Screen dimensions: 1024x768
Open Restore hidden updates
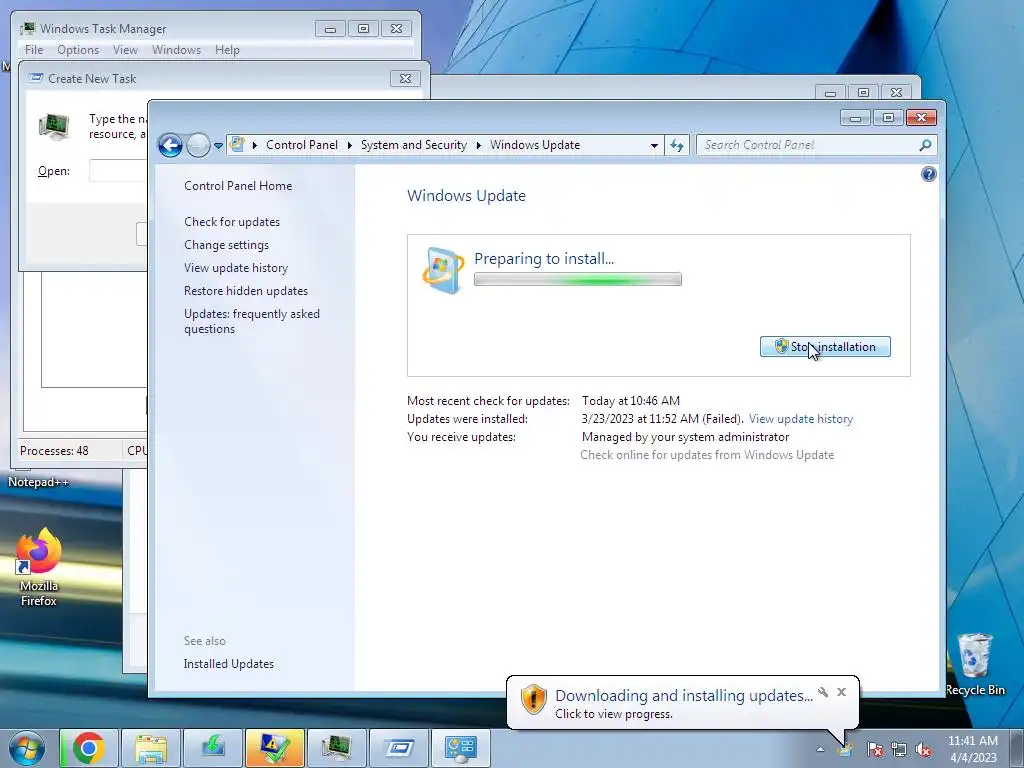(246, 291)
